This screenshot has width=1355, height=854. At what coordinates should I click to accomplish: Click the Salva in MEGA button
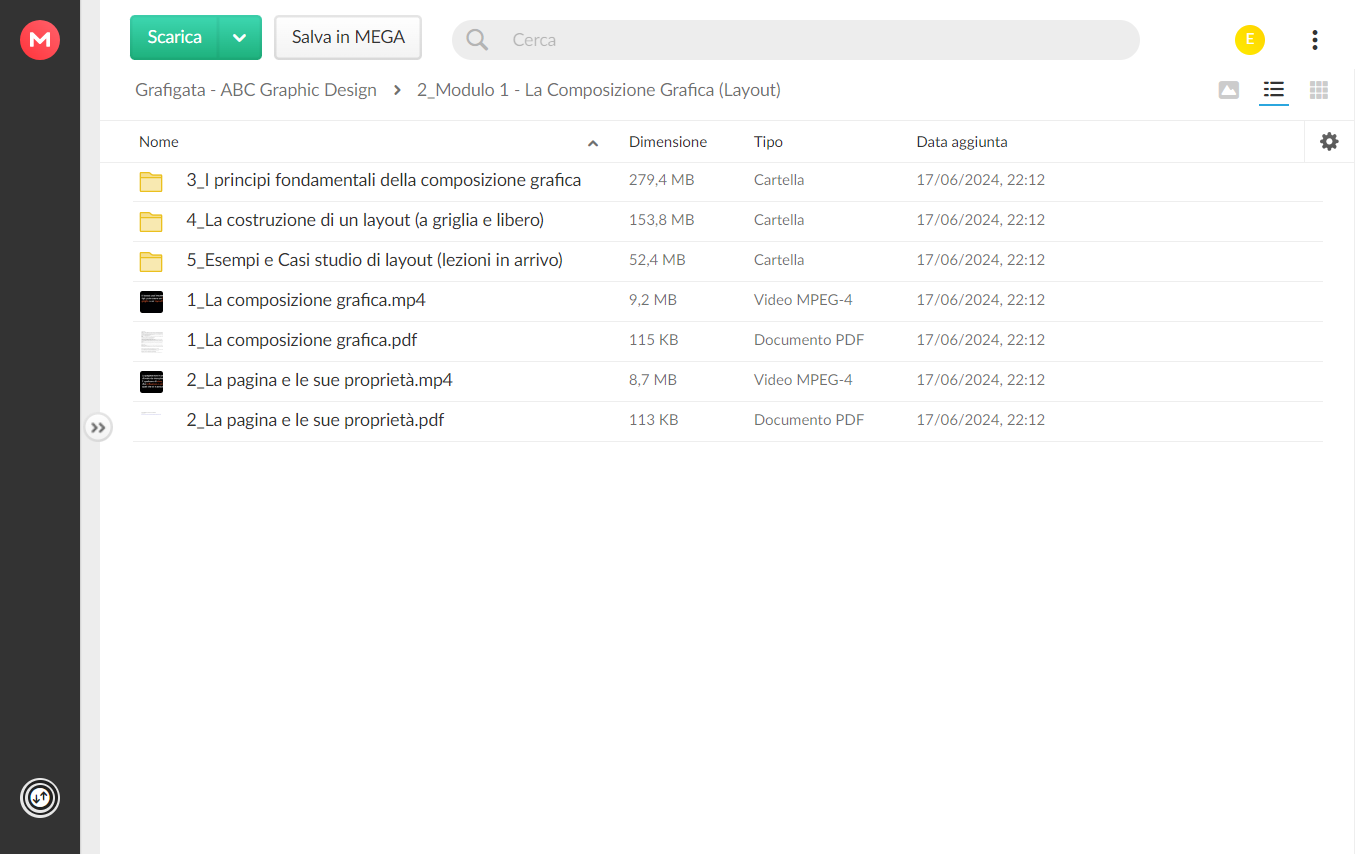[348, 38]
